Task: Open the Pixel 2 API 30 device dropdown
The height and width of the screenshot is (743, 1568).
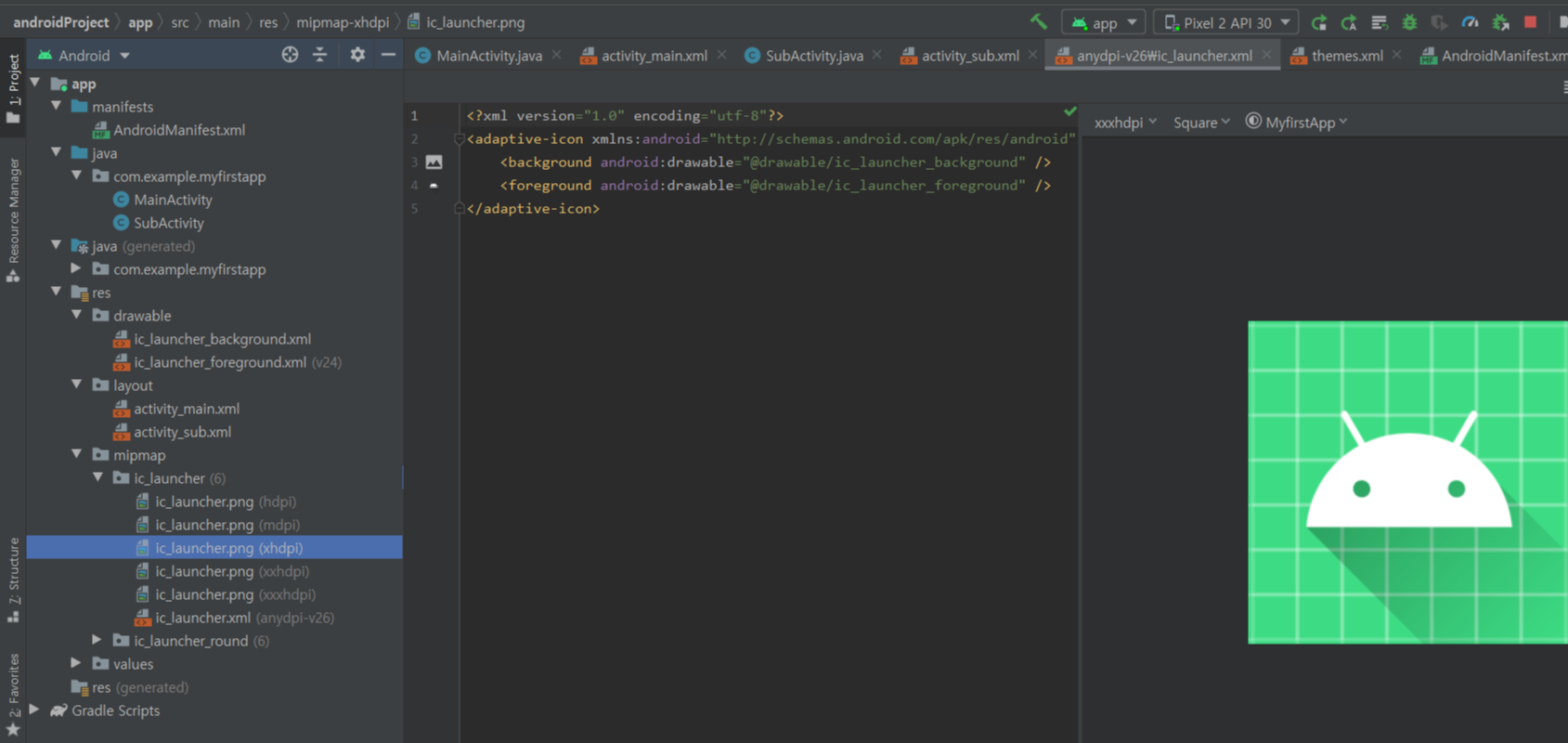Action: tap(1226, 22)
